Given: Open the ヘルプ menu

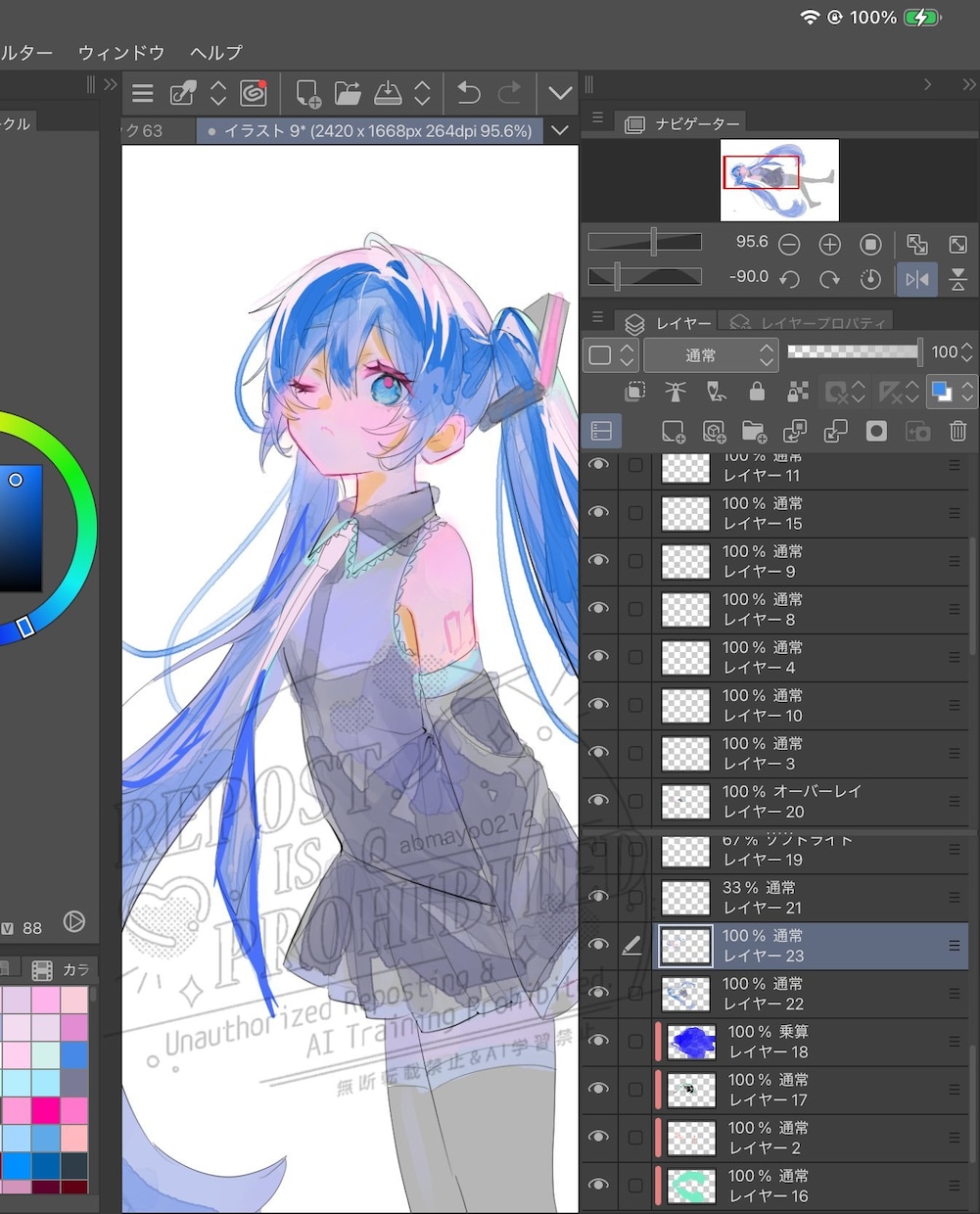Looking at the screenshot, I should (x=216, y=52).
